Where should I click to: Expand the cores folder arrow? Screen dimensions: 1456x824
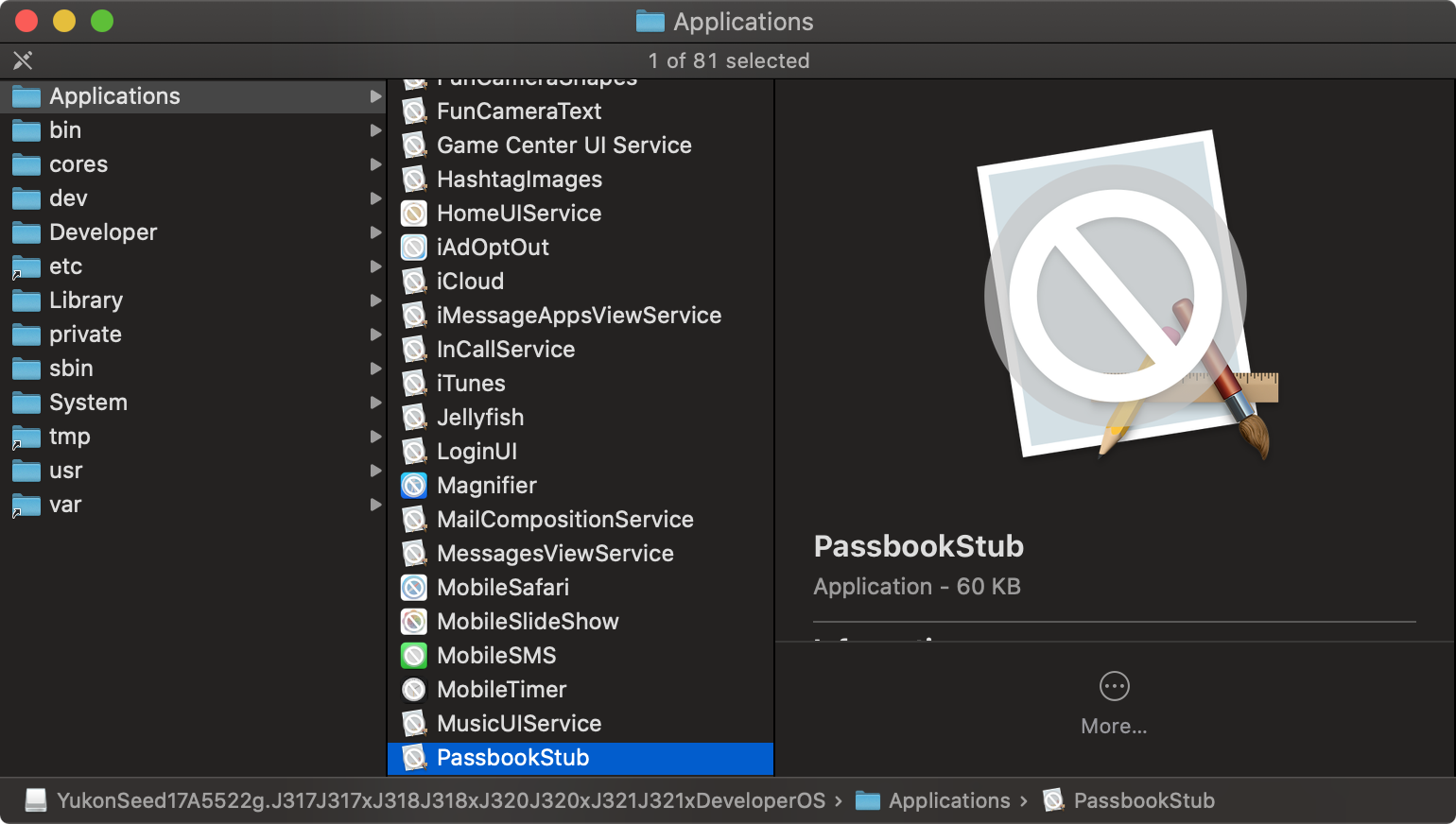point(375,164)
